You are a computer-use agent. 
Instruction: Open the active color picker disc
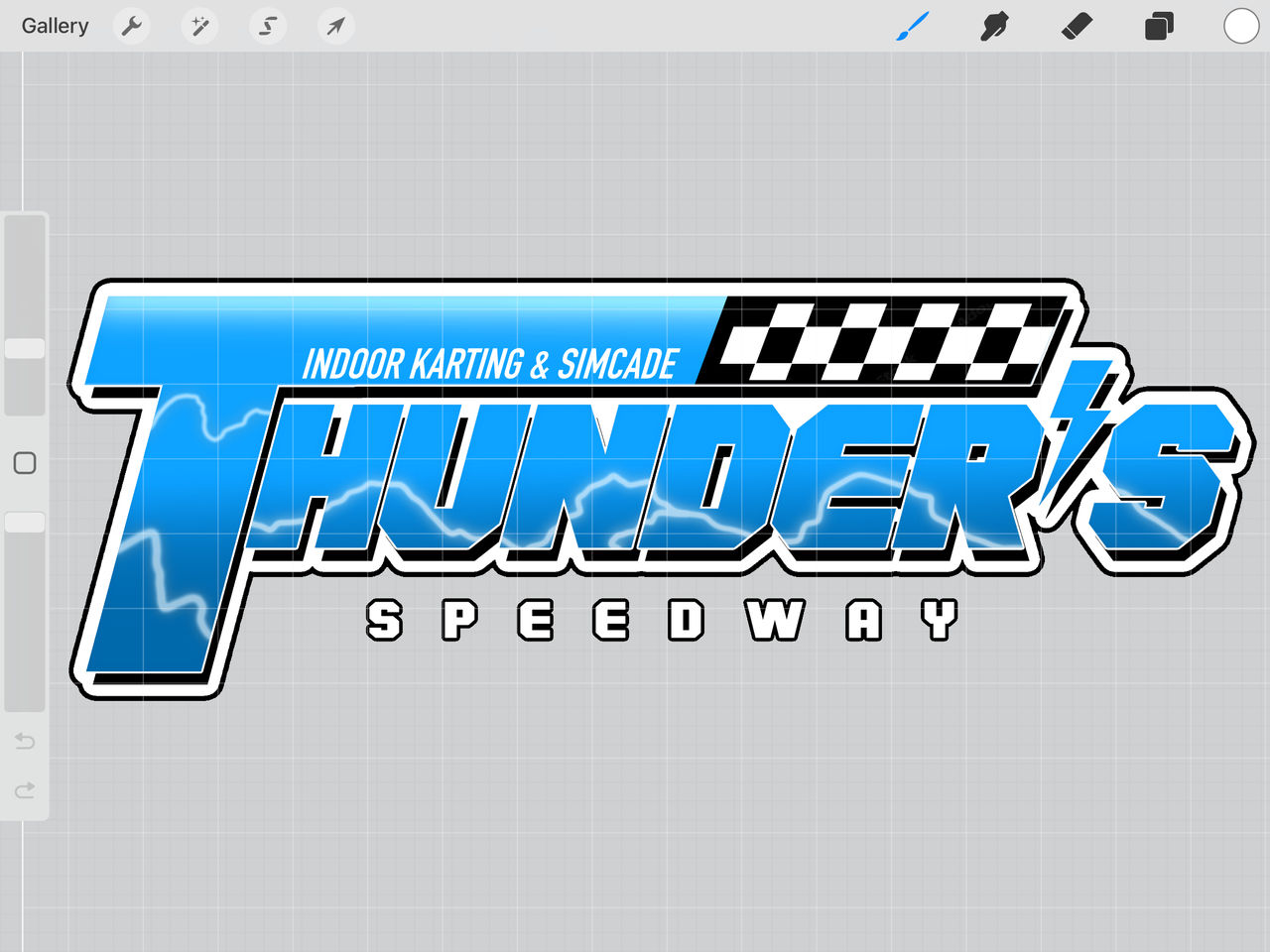[x=1240, y=27]
